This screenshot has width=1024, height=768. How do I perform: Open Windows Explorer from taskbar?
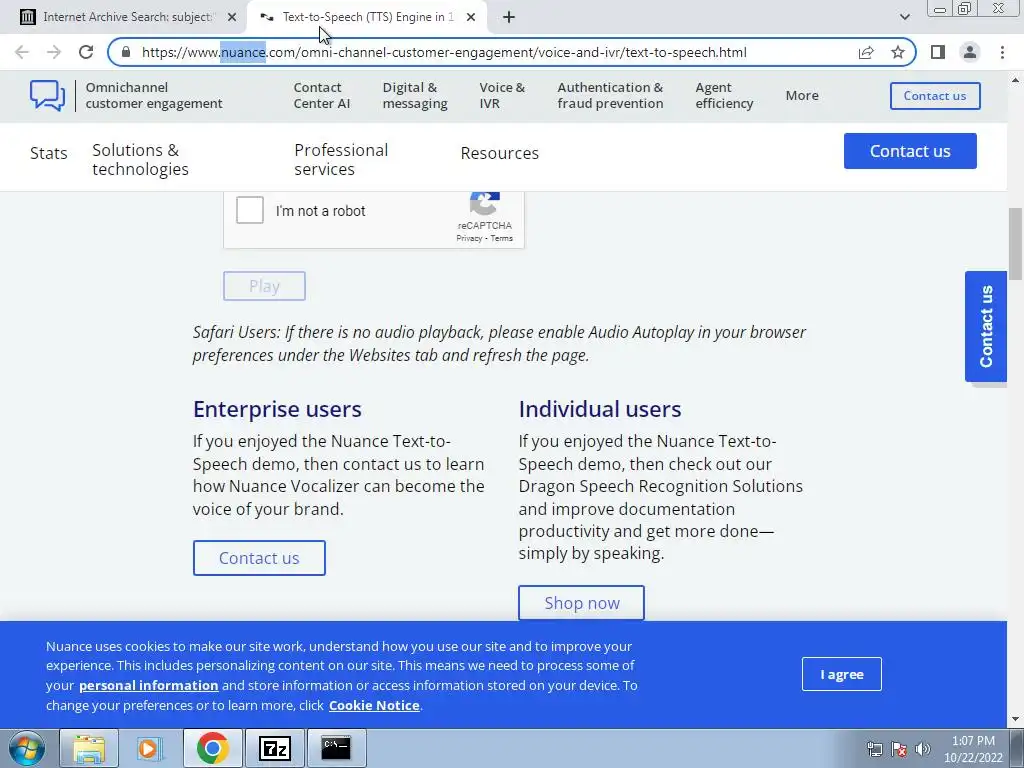89,748
